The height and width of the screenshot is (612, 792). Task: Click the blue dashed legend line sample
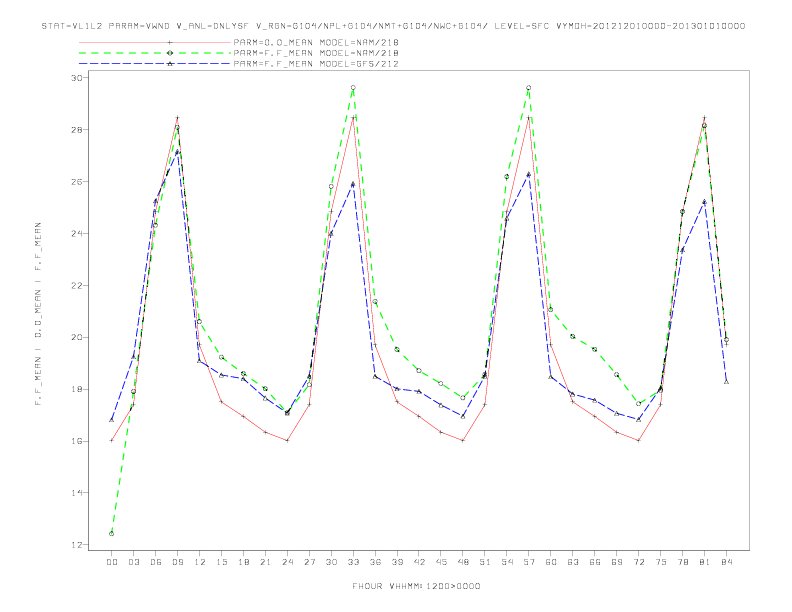(x=155, y=64)
